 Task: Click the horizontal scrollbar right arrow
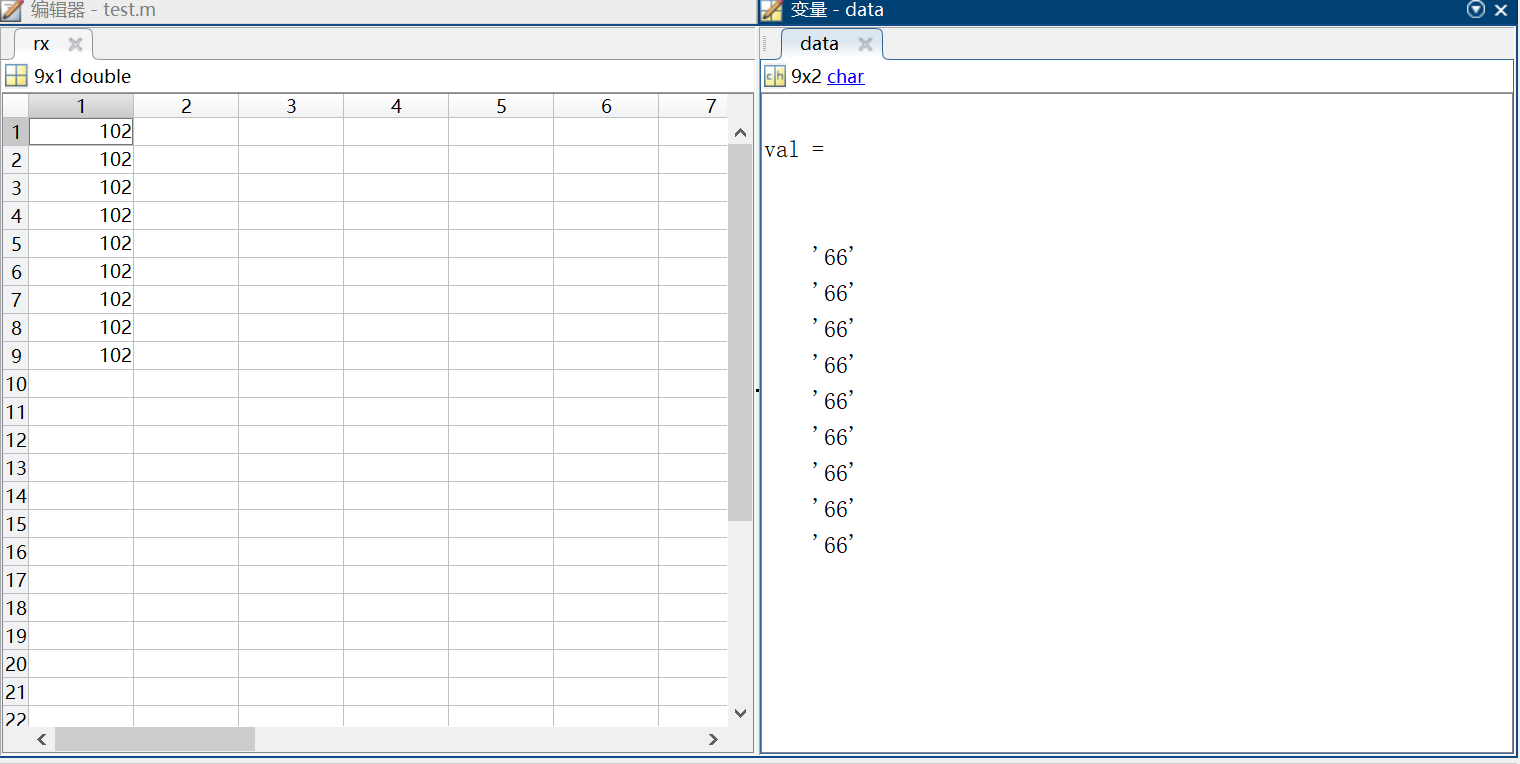(x=713, y=740)
